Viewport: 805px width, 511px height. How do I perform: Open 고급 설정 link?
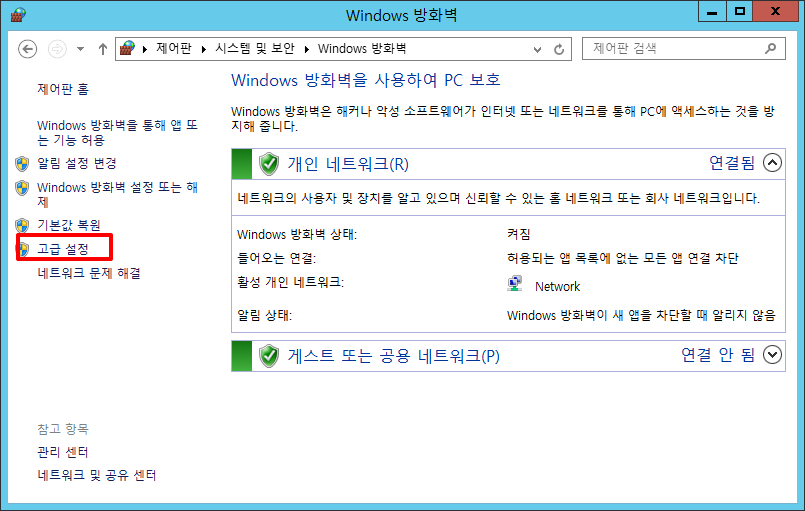pos(63,249)
